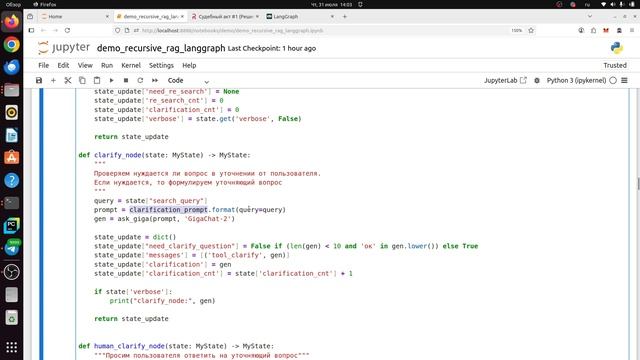Go back in browser history

coord(43,30)
